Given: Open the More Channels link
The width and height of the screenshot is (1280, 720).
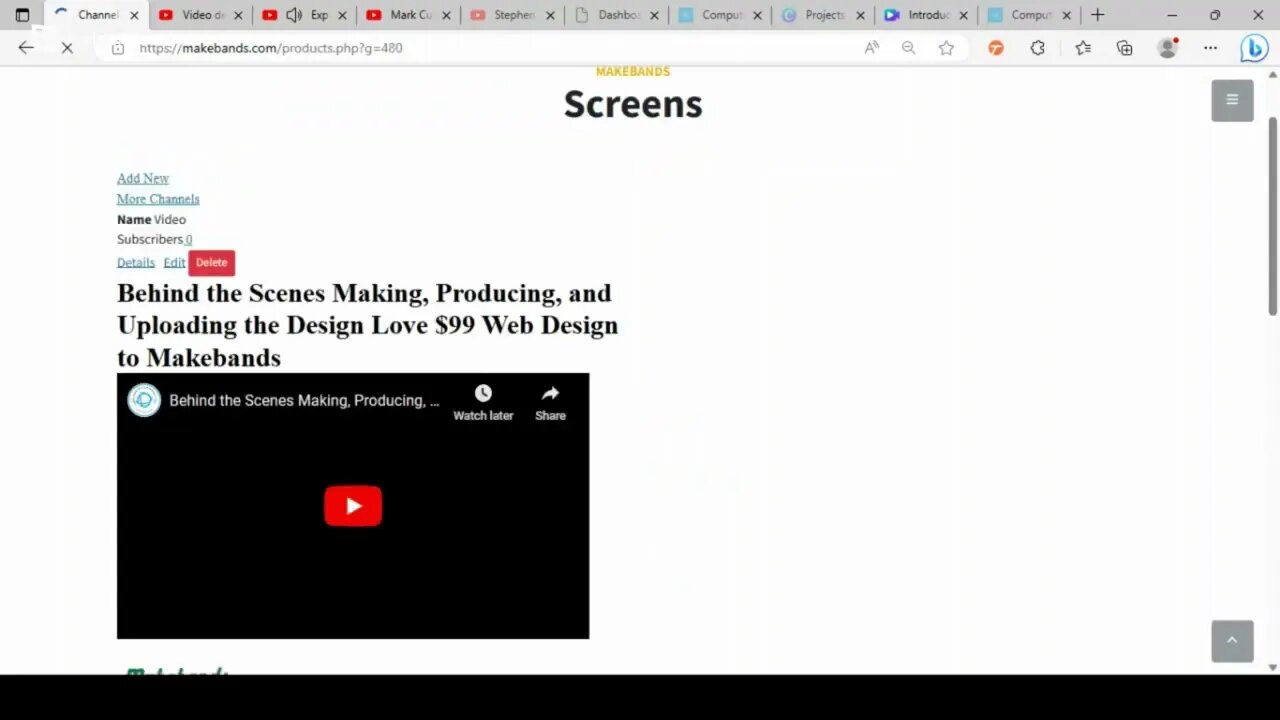Looking at the screenshot, I should point(158,199).
